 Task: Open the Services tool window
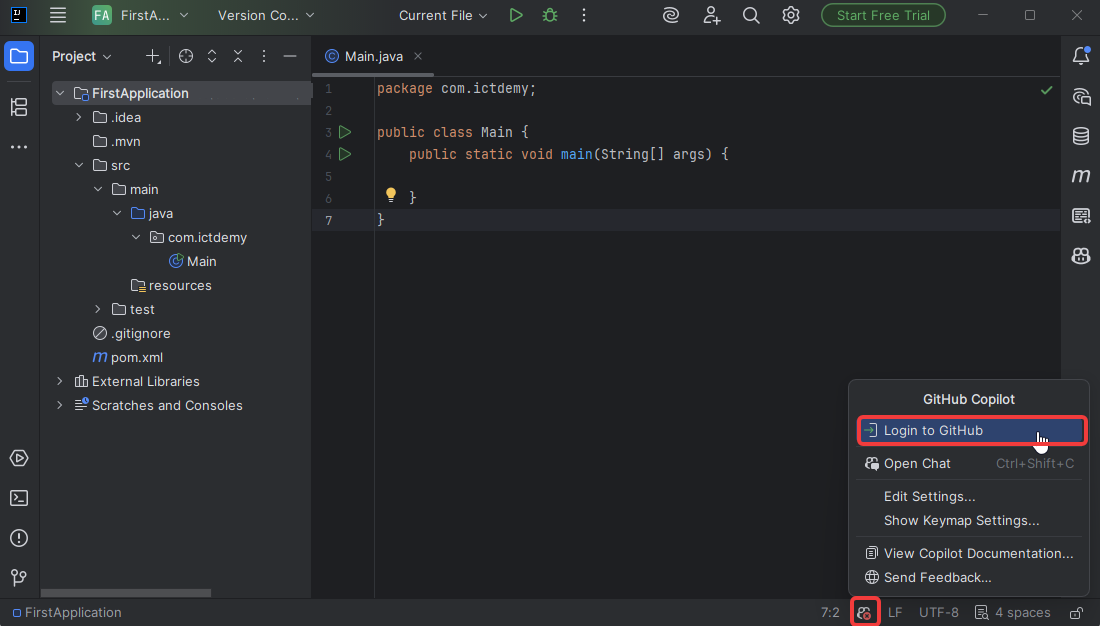coord(19,458)
